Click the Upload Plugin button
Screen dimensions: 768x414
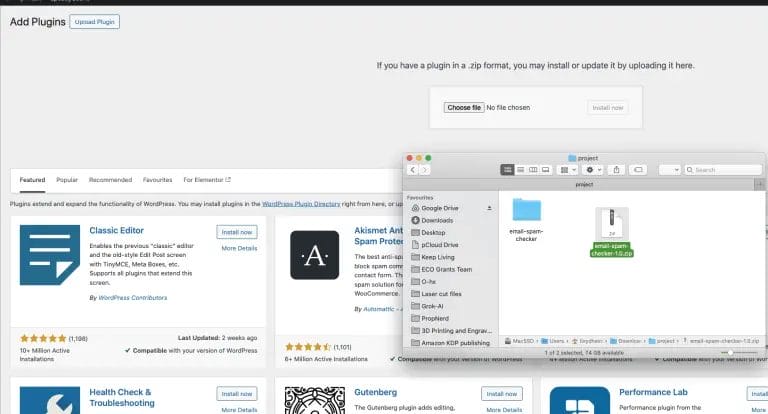94,22
